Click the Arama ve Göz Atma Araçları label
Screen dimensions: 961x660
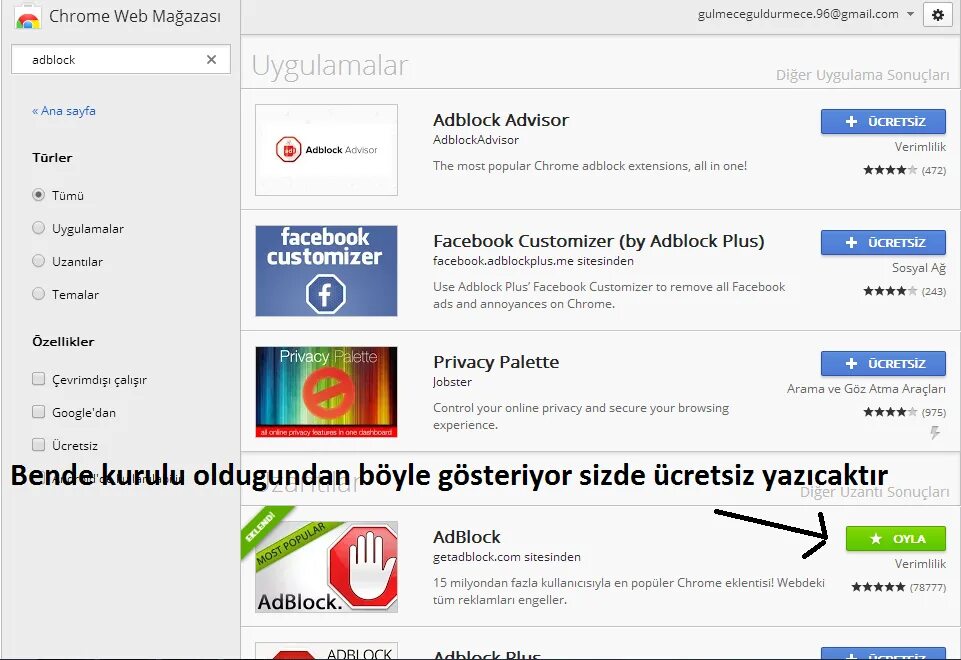point(866,389)
